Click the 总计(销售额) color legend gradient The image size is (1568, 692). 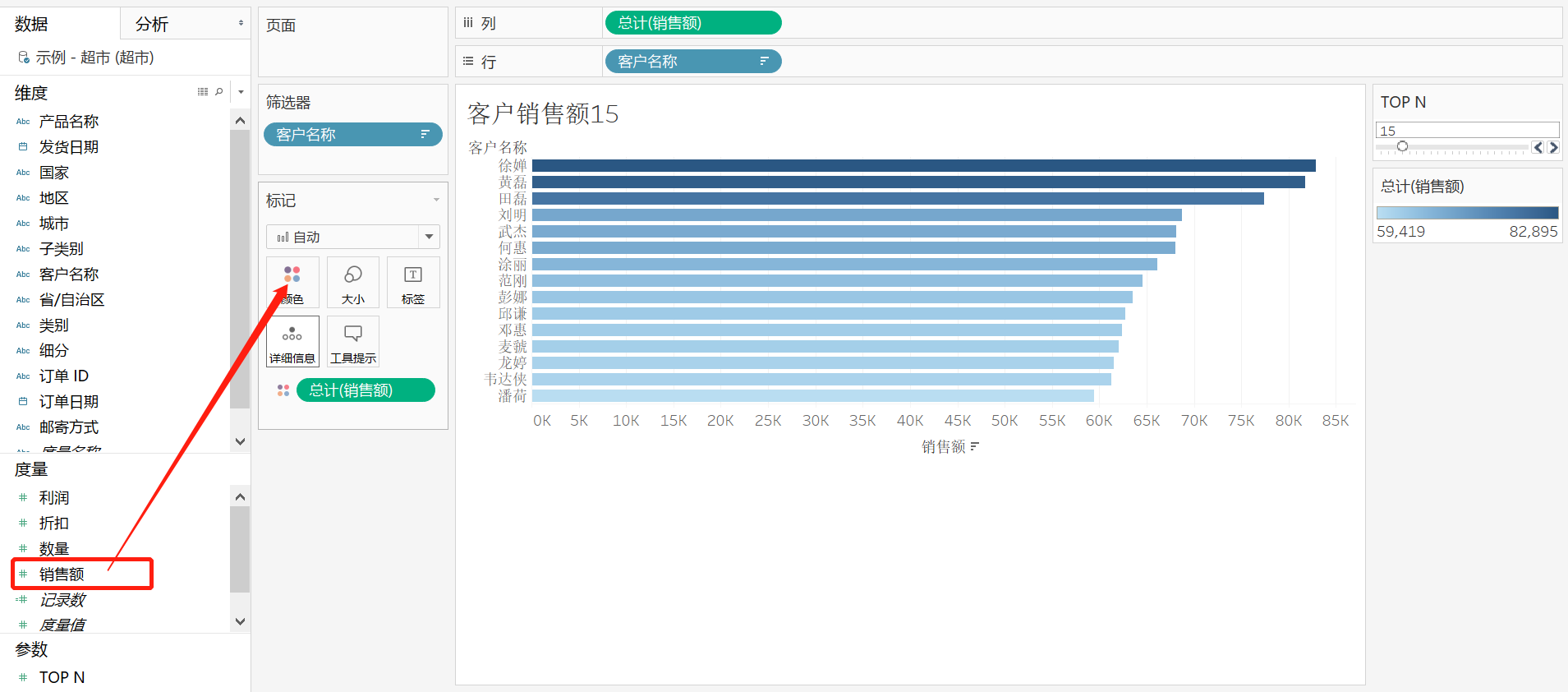(x=1467, y=213)
